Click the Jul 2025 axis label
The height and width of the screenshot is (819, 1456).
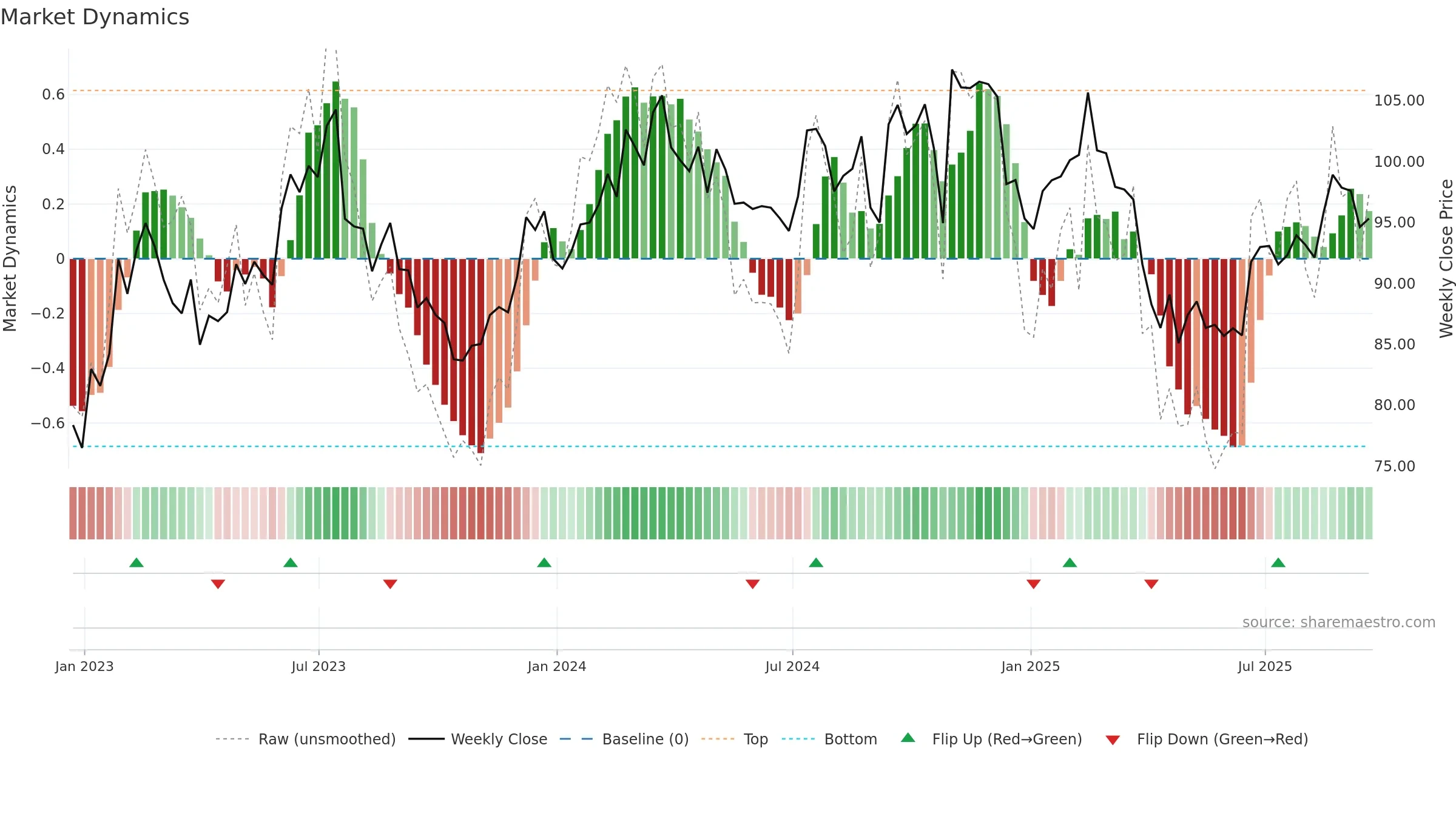[x=1265, y=666]
